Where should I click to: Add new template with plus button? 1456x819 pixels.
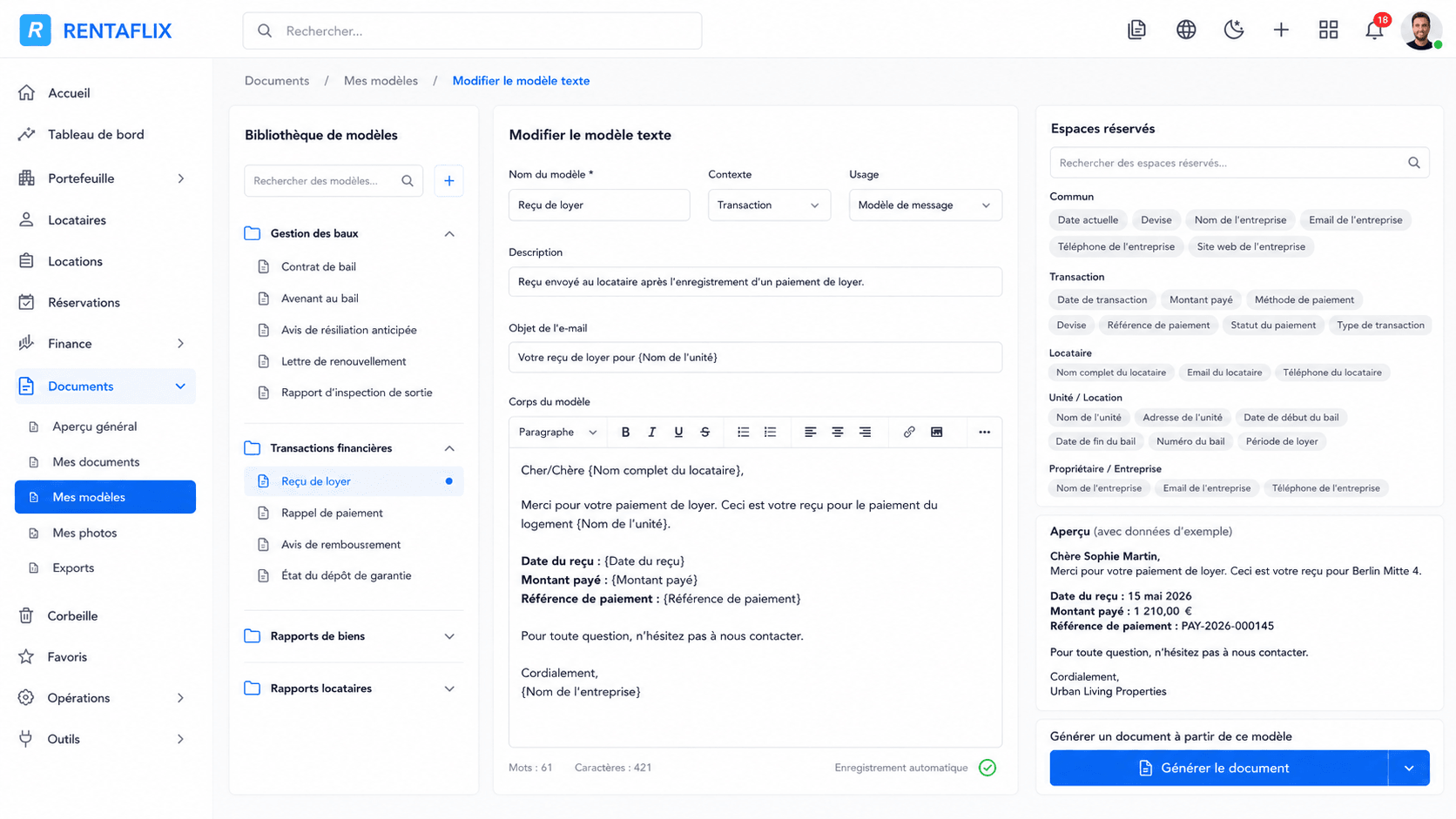click(x=449, y=181)
